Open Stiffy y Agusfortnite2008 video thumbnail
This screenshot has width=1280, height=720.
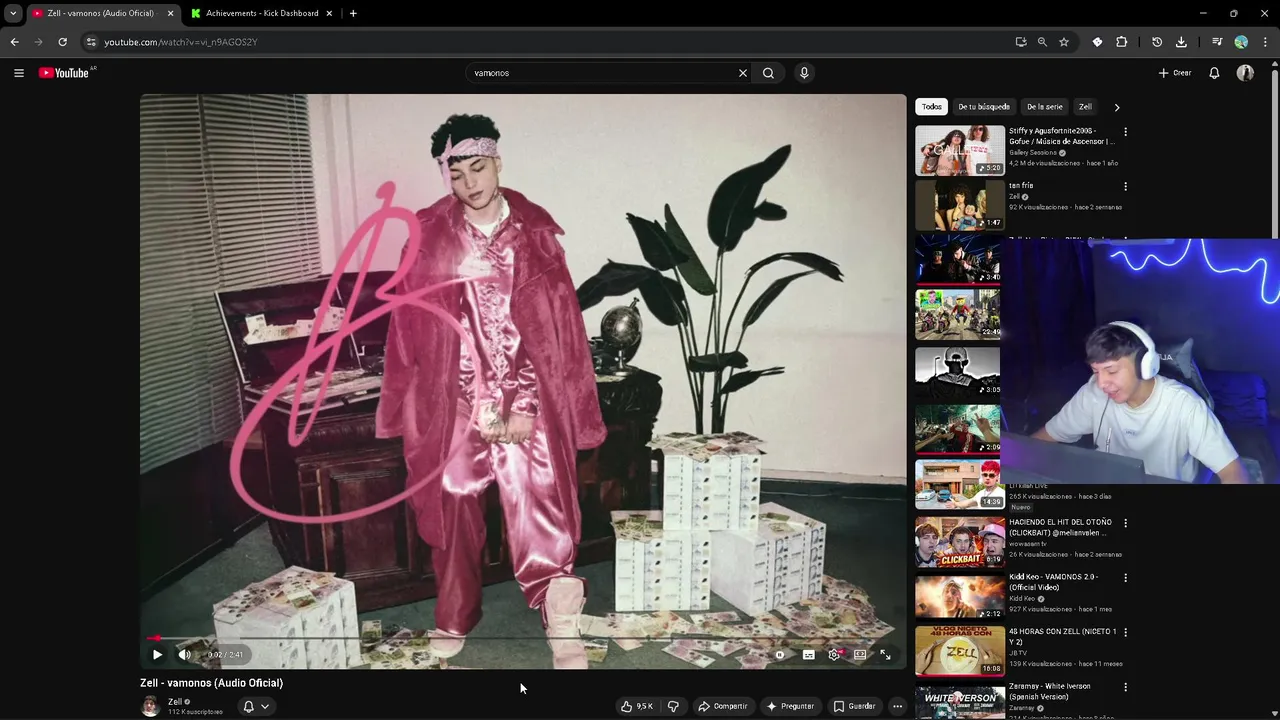[960, 150]
